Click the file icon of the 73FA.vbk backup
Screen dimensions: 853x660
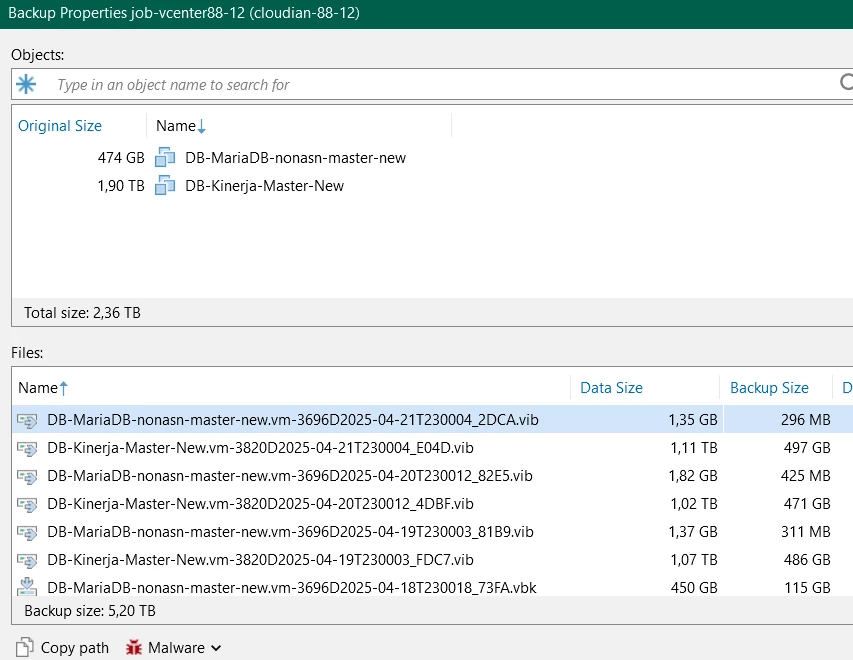[x=28, y=587]
